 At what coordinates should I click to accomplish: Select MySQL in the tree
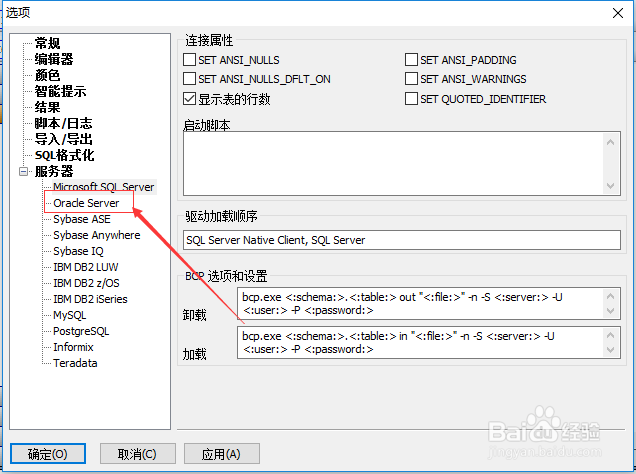[x=69, y=315]
